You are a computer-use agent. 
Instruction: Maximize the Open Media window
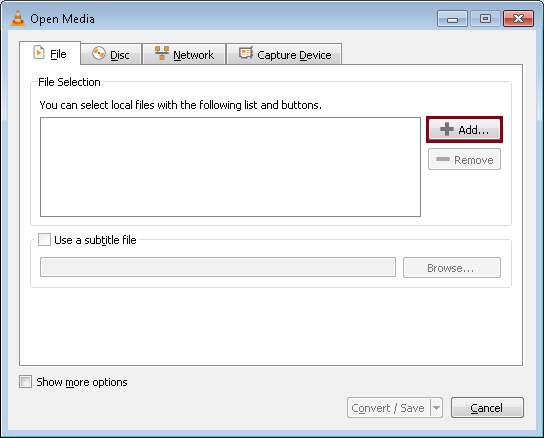(x=485, y=18)
